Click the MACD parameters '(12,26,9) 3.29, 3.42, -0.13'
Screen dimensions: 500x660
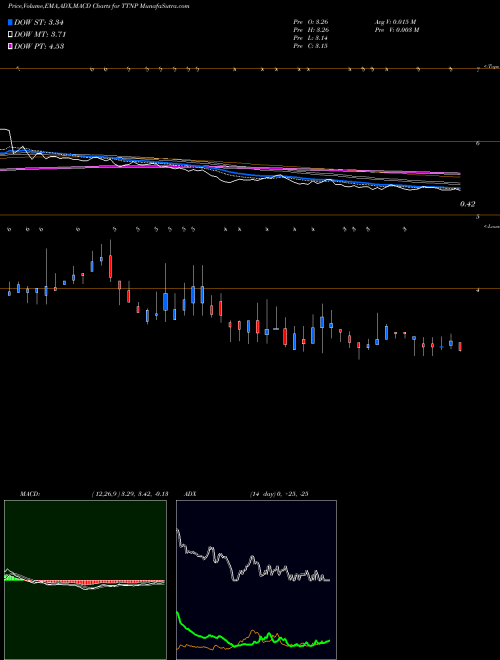(130, 494)
